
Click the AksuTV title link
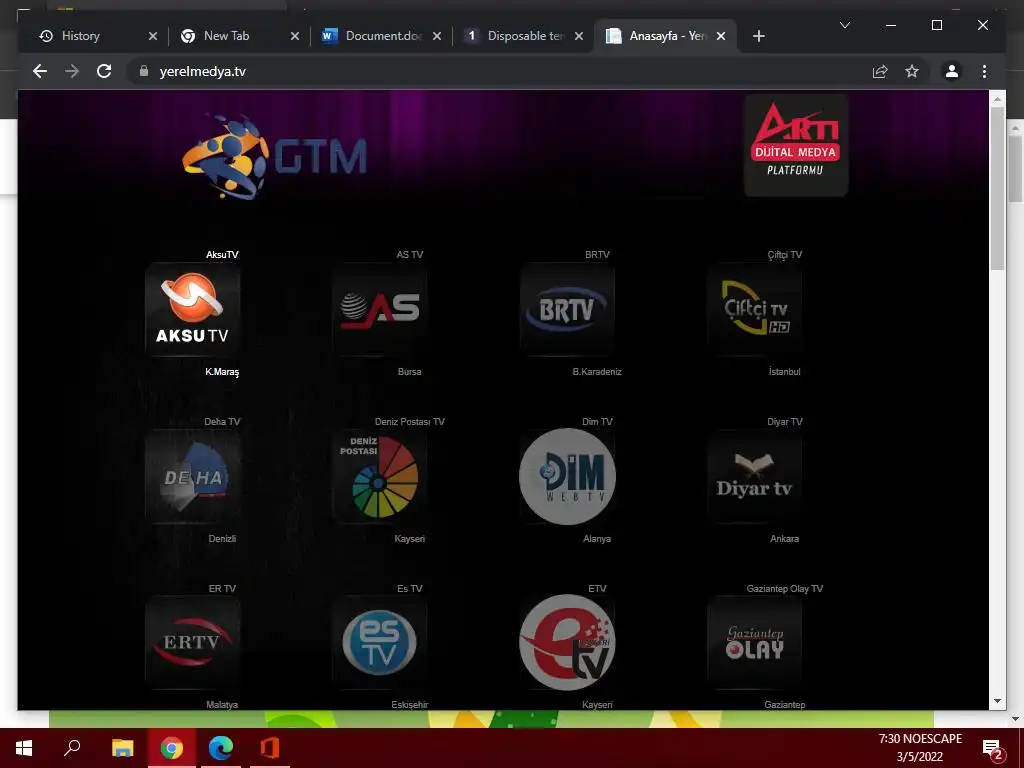(222, 255)
